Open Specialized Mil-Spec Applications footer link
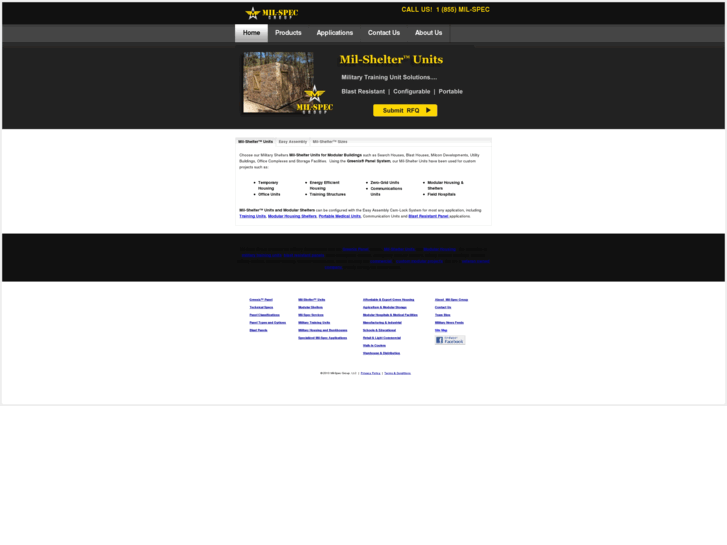 pos(323,338)
